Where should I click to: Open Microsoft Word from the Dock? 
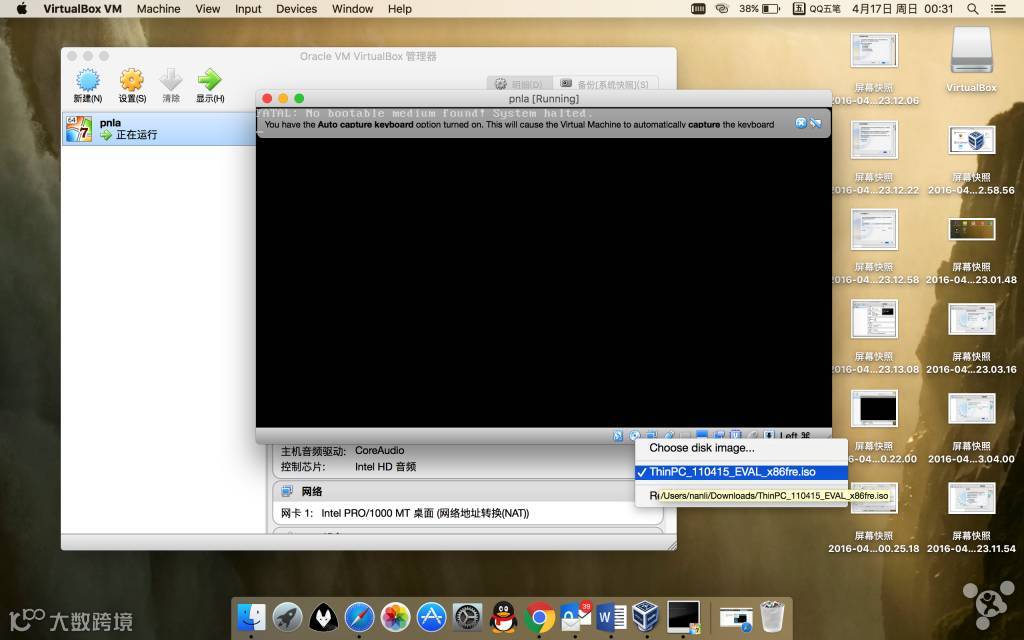[611, 616]
